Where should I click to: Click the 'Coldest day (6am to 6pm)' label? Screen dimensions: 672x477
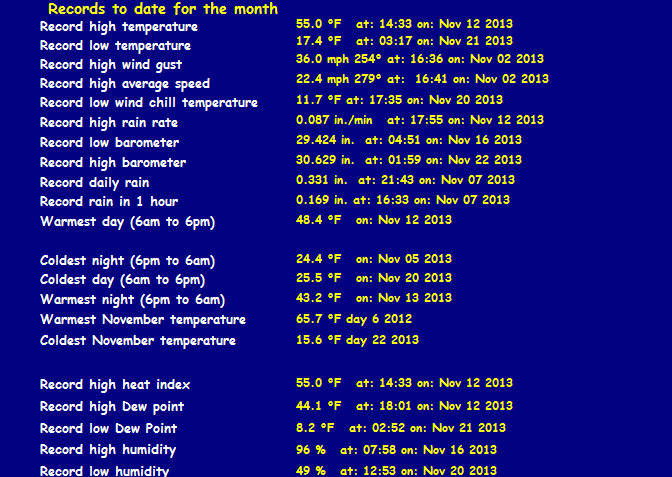[123, 280]
